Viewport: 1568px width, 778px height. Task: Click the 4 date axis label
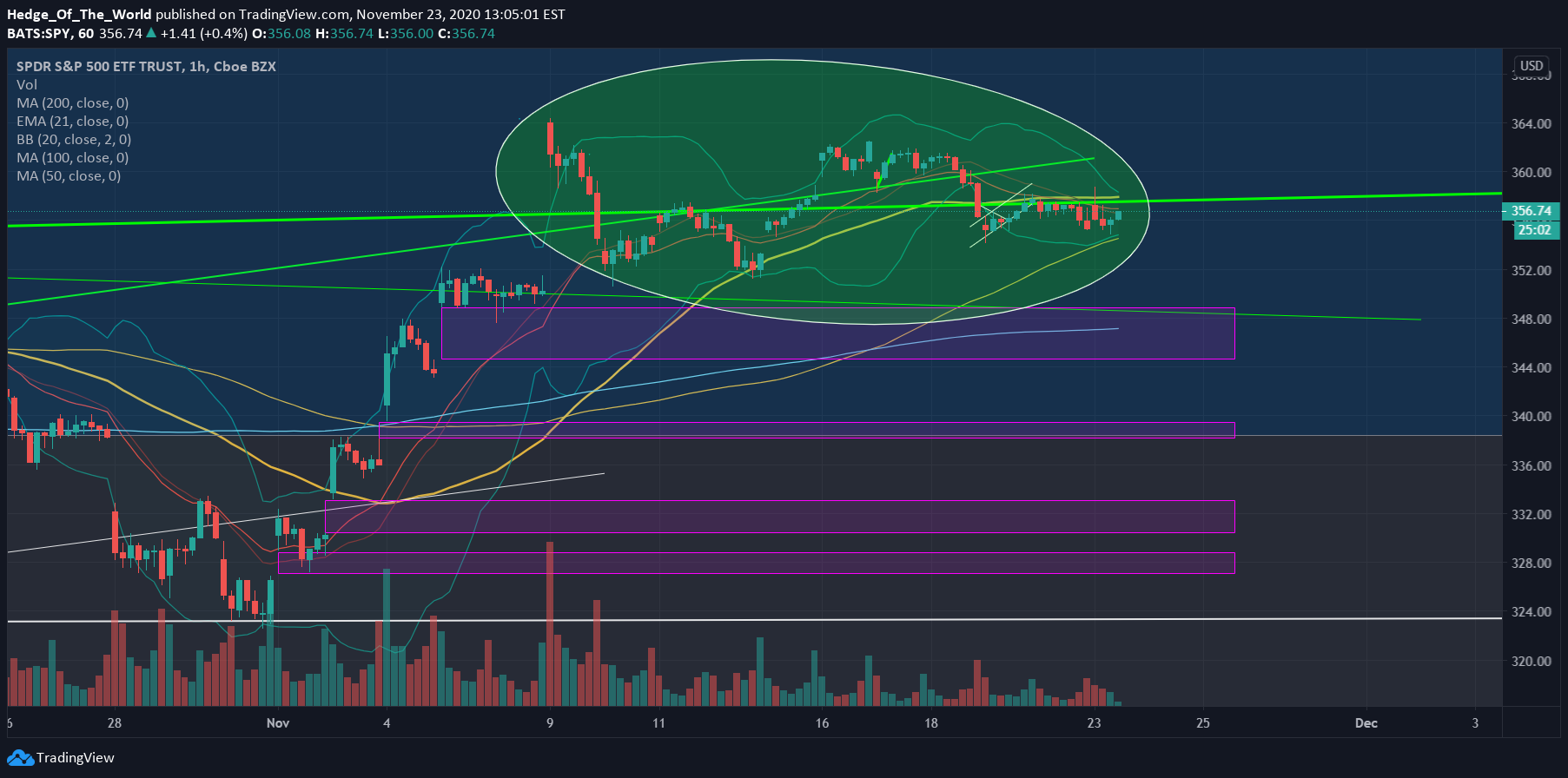(x=387, y=722)
